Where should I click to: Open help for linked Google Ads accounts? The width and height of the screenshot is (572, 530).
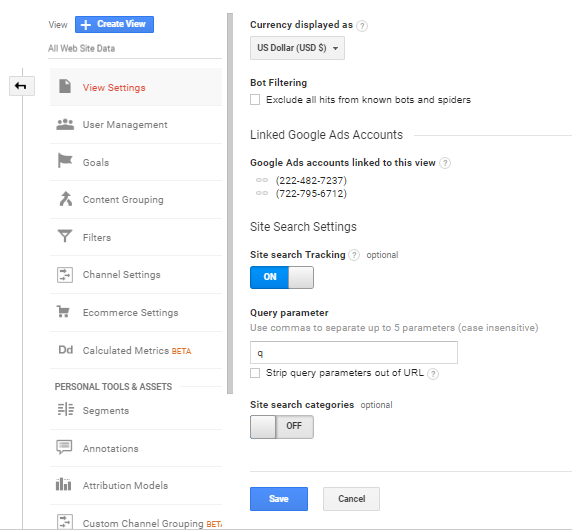(445, 163)
